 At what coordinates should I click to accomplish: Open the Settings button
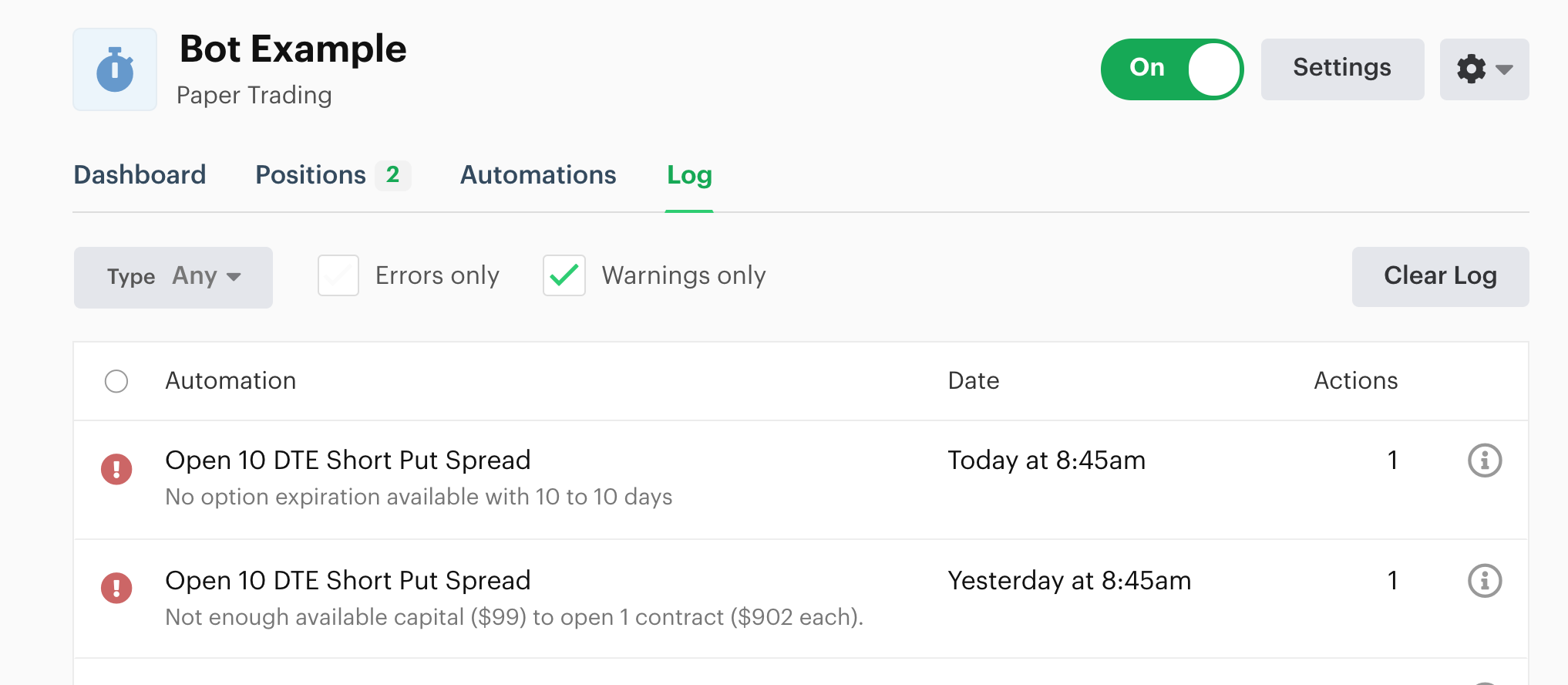pyautogui.click(x=1342, y=69)
